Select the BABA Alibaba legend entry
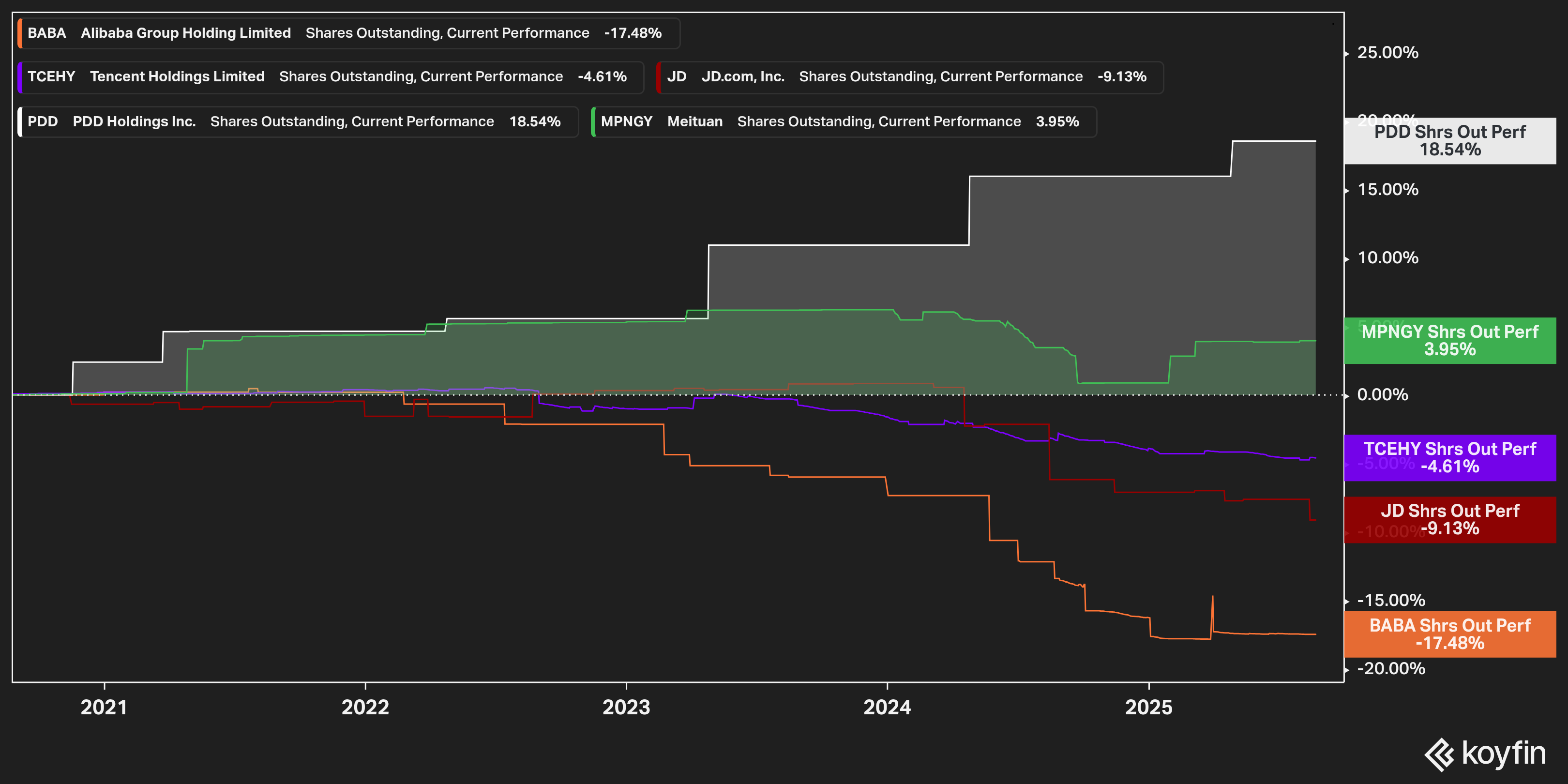The height and width of the screenshot is (784, 1568). click(347, 33)
